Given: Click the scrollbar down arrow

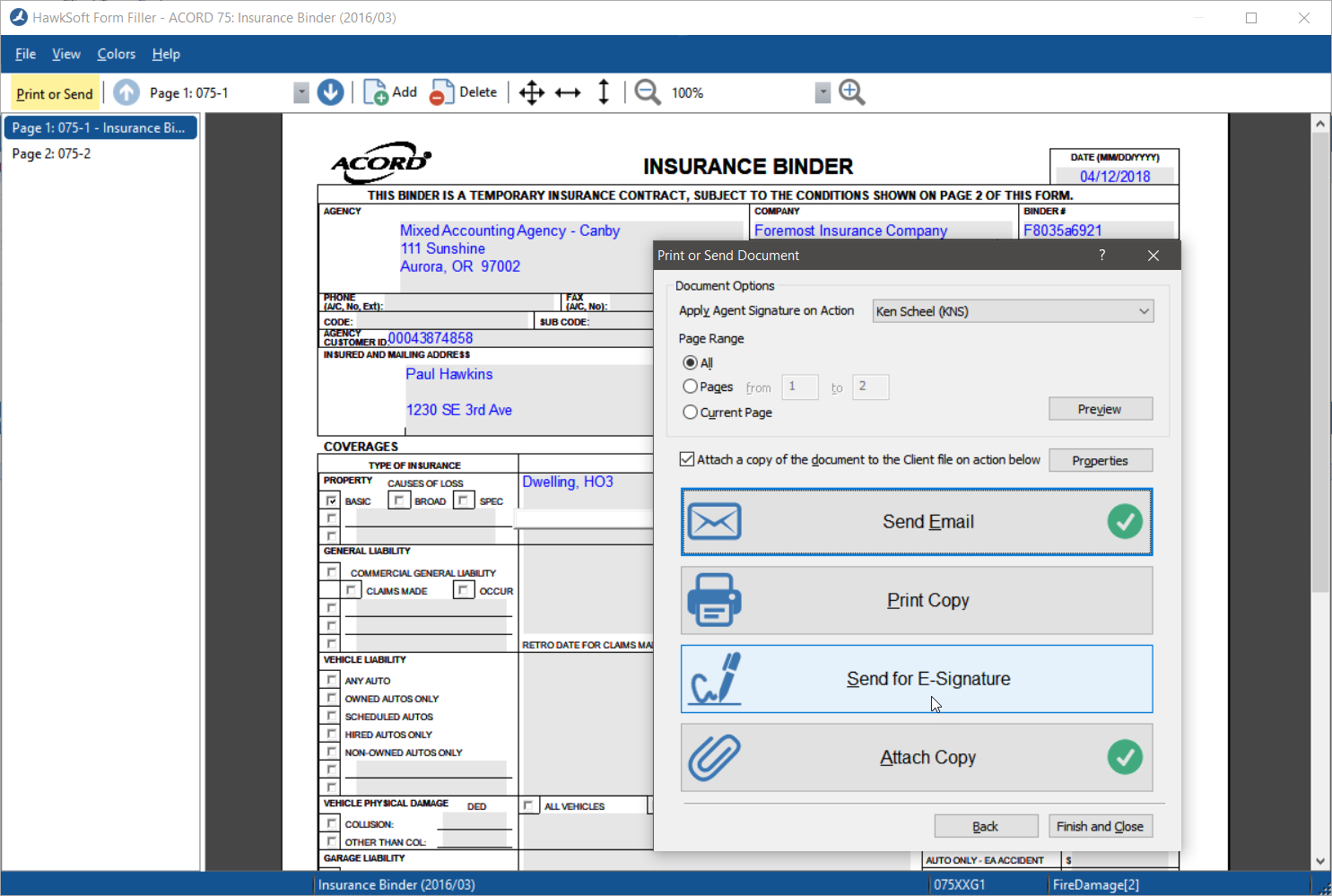Looking at the screenshot, I should (x=1319, y=861).
